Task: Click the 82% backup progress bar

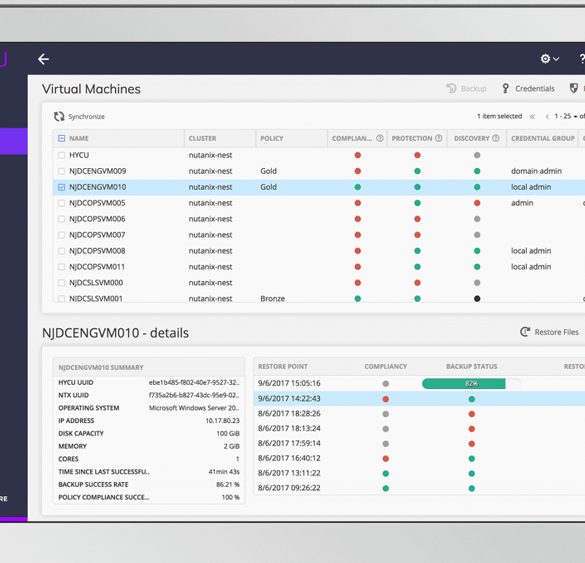Action: pyautogui.click(x=472, y=384)
